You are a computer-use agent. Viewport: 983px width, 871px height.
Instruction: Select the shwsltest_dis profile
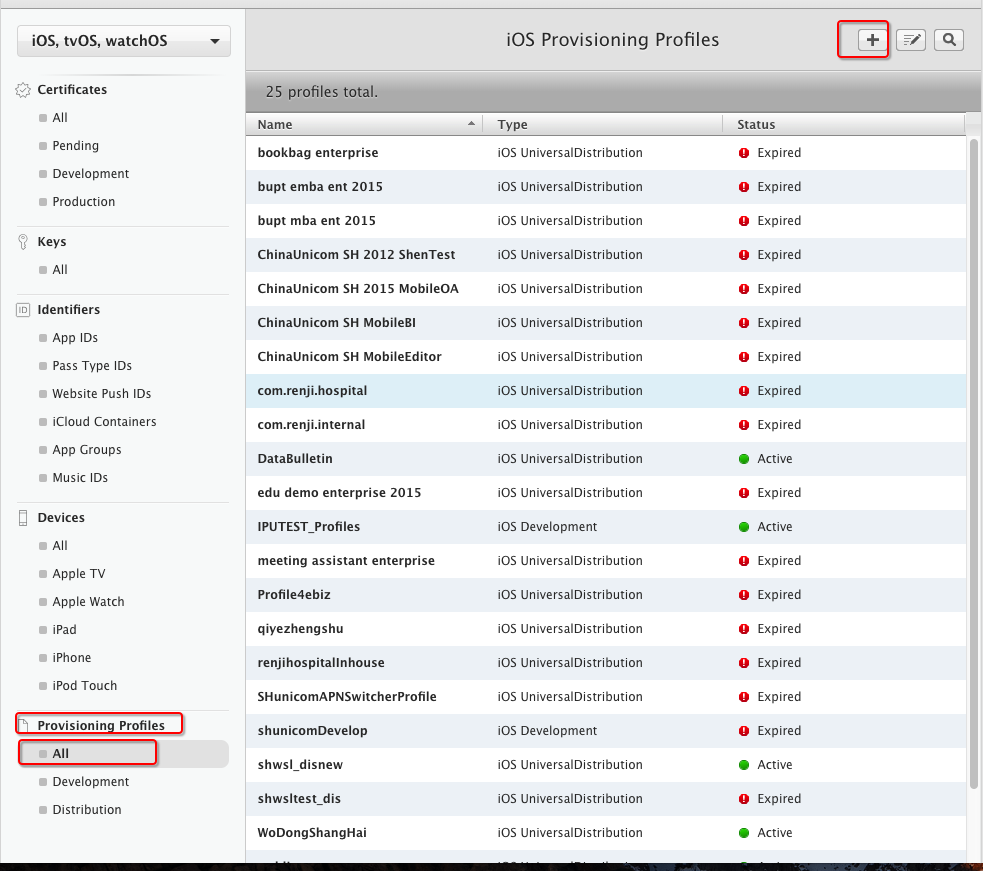click(x=606, y=799)
